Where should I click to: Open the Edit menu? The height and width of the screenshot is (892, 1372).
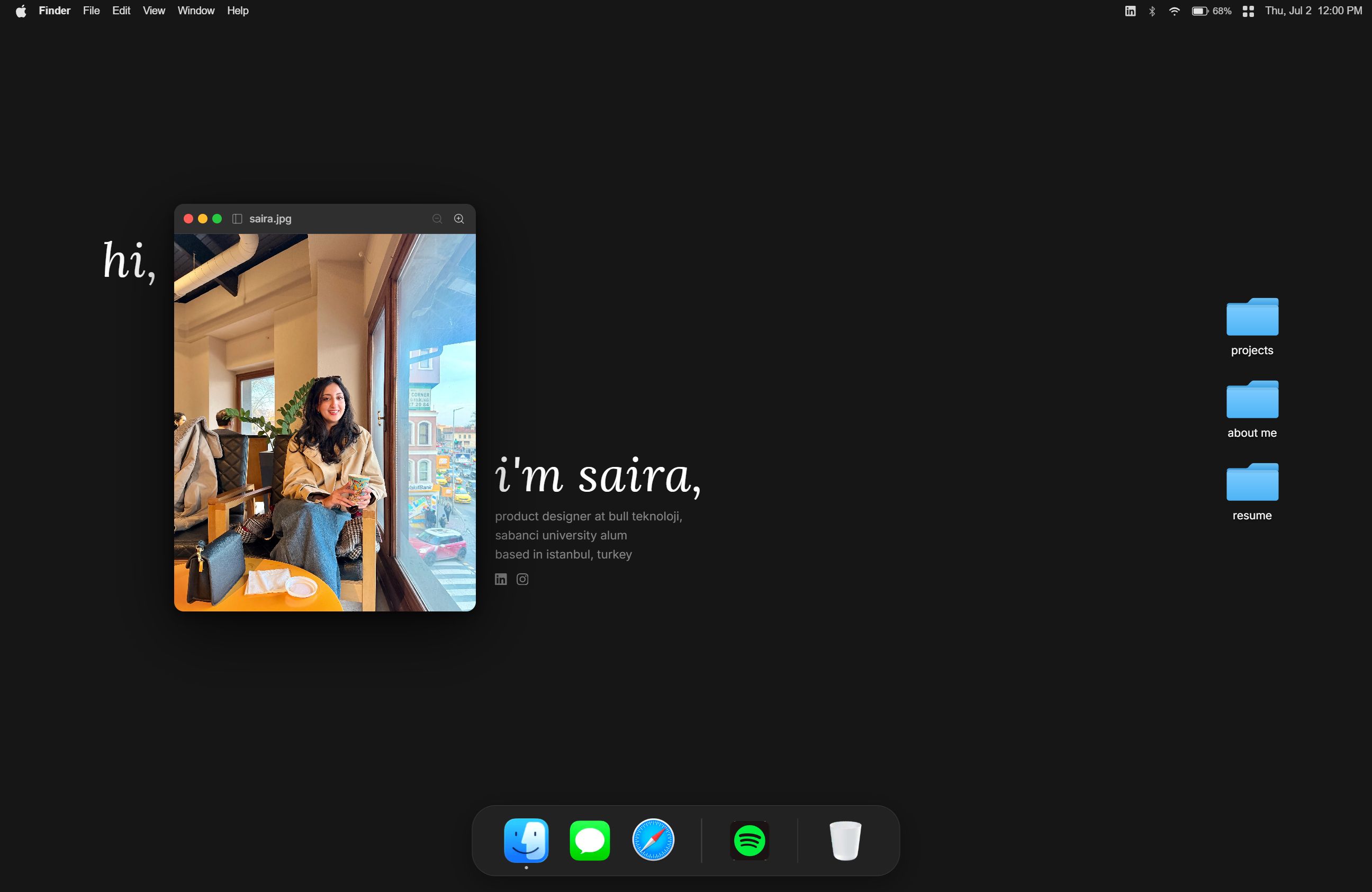[121, 11]
